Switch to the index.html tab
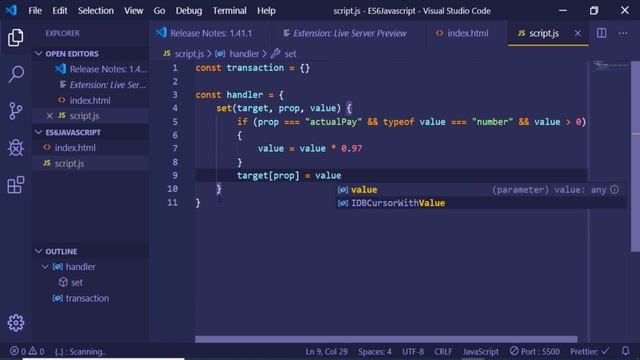This screenshot has height=360, width=640. coord(466,33)
